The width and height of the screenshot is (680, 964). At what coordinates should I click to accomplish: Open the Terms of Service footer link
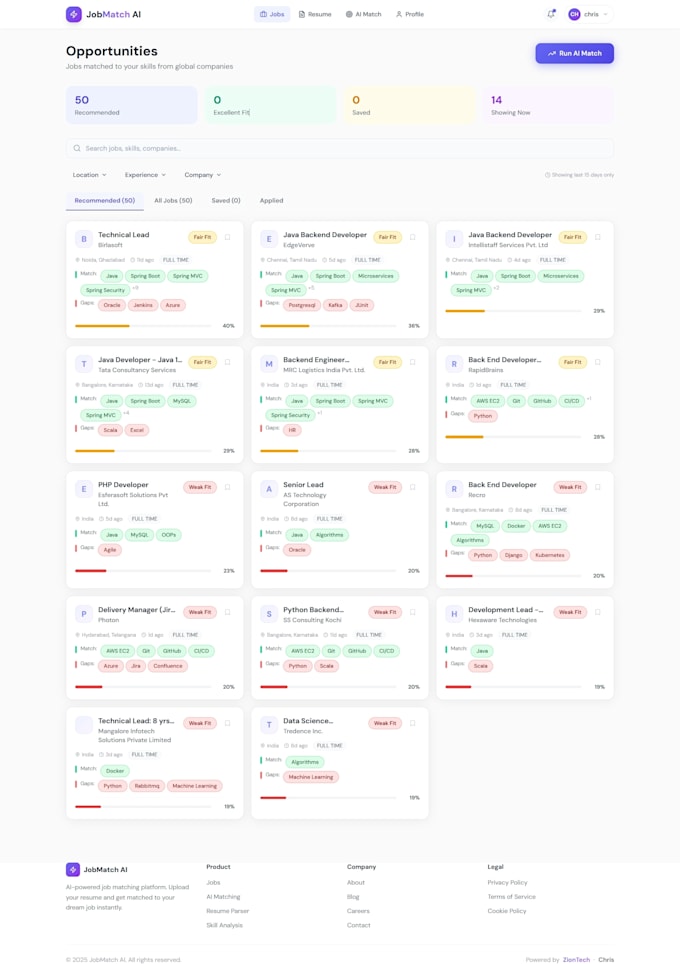coord(512,897)
